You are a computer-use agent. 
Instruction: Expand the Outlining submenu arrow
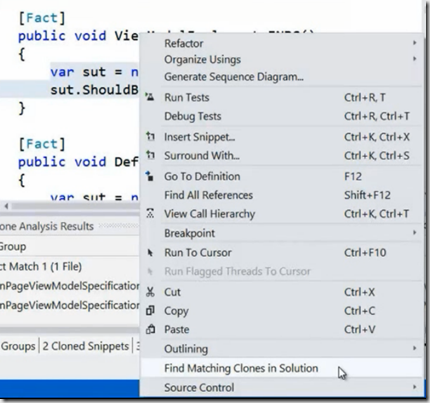(x=414, y=348)
